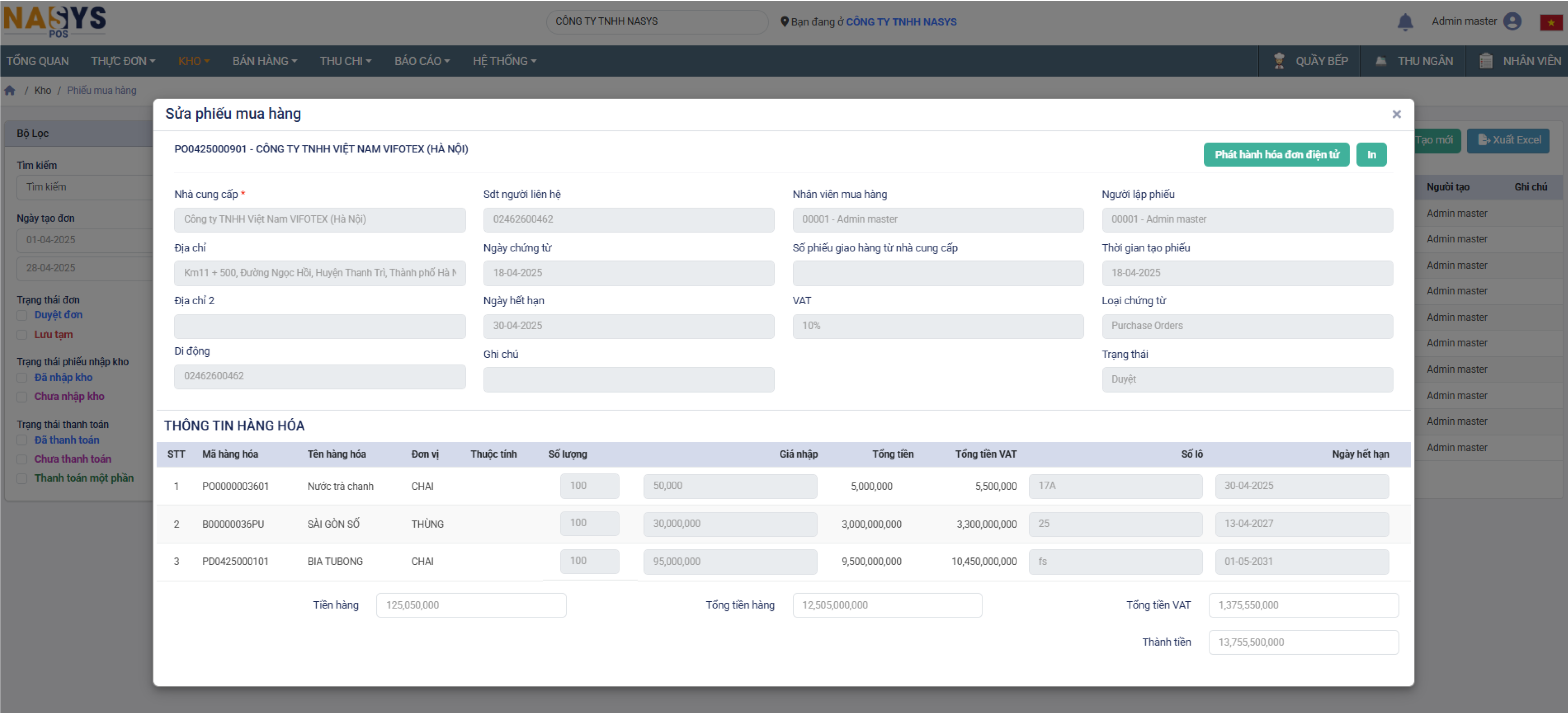Click product code PD0425000101

pyautogui.click(x=235, y=561)
